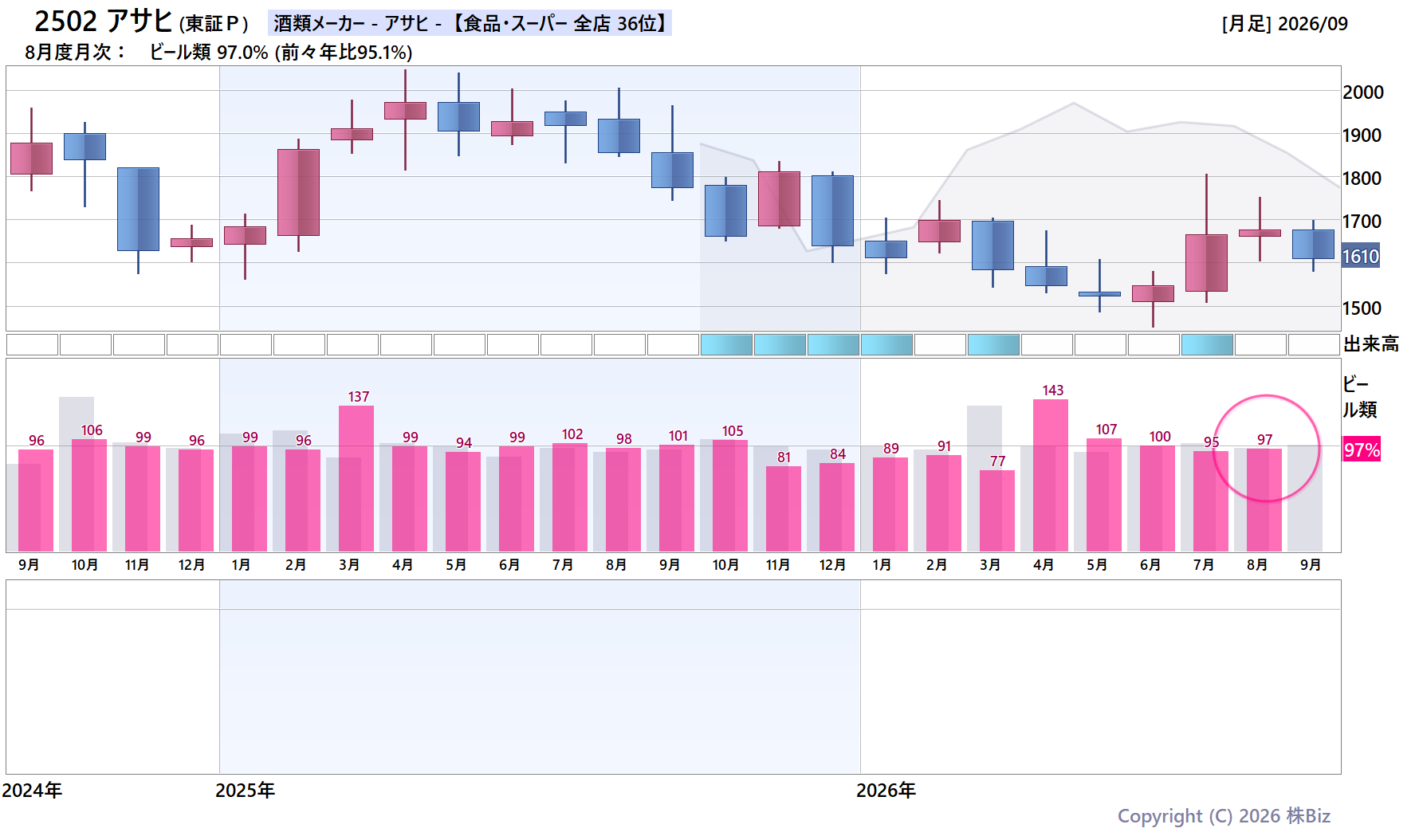
Task: Click the bar value label "106"
Action: click(x=92, y=430)
